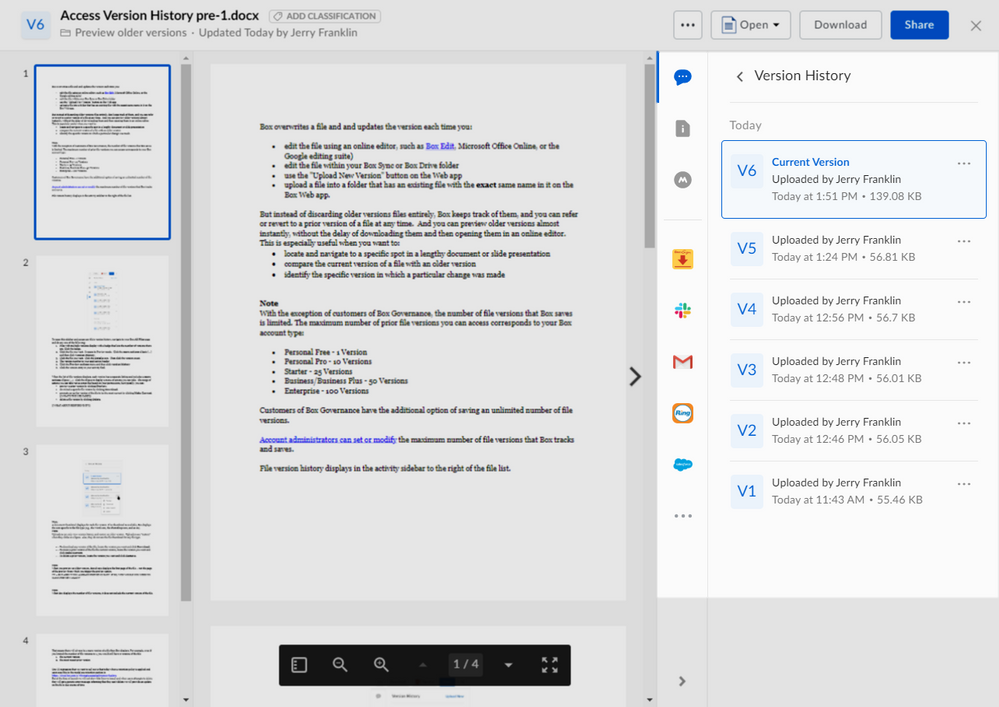This screenshot has height=707, width=999.
Task: Open options menu for version V3
Action: tap(964, 362)
